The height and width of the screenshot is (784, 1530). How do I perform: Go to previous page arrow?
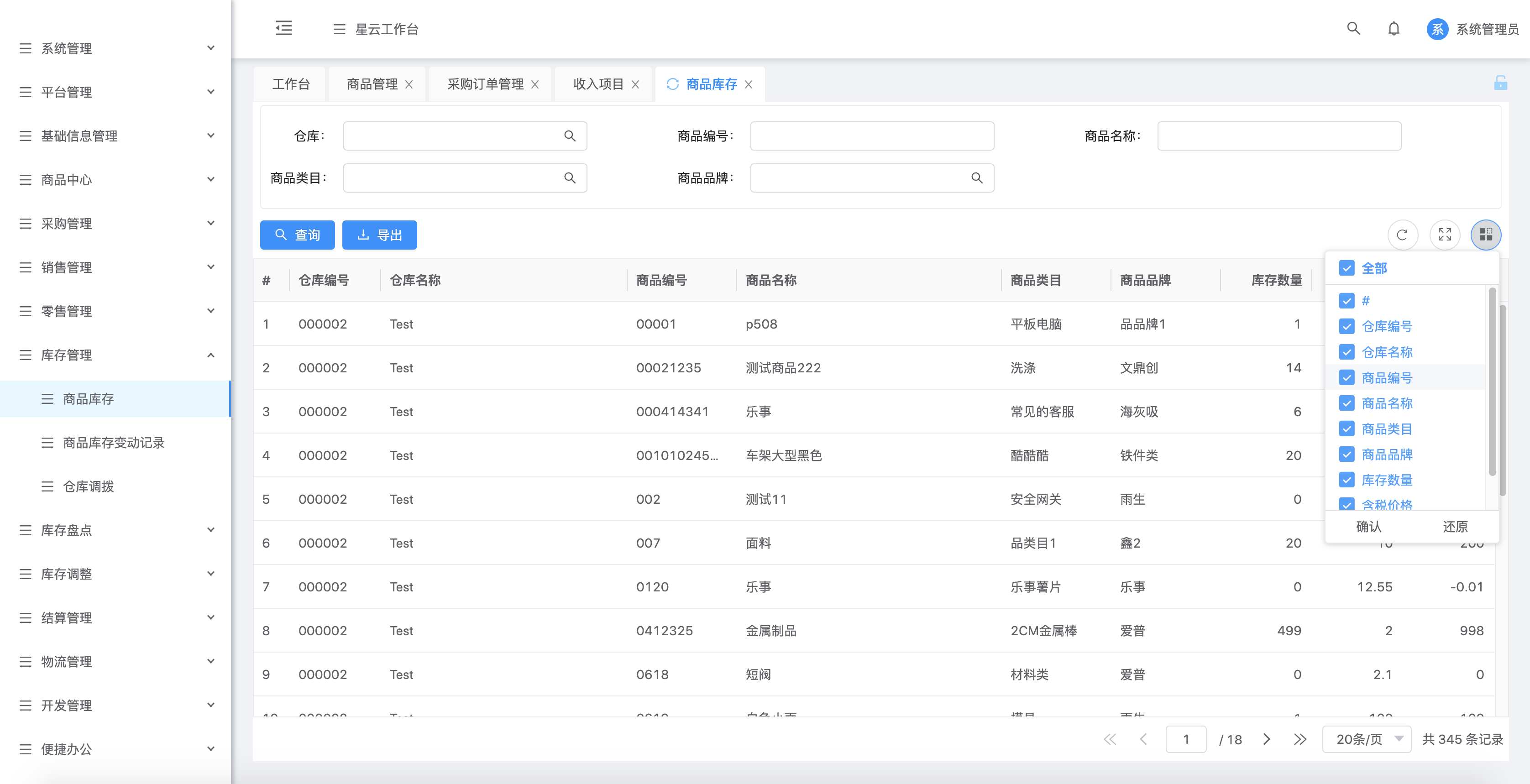coord(1143,739)
